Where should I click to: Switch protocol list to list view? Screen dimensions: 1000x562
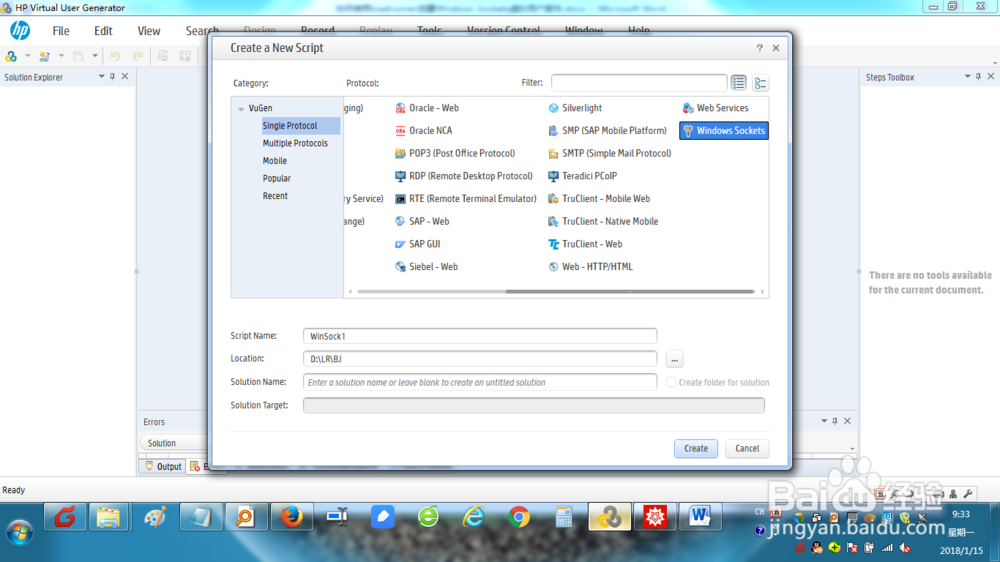tap(739, 83)
